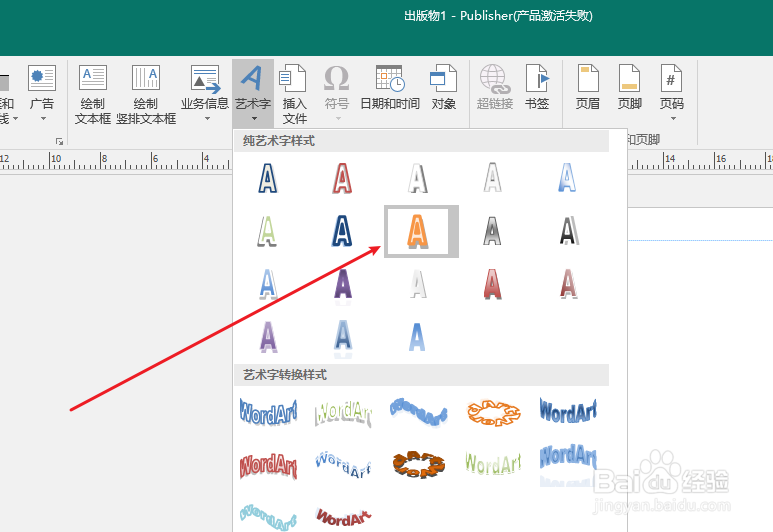773x532 pixels.
Task: Choose the plain blue gradient A in last row
Action: (x=417, y=337)
